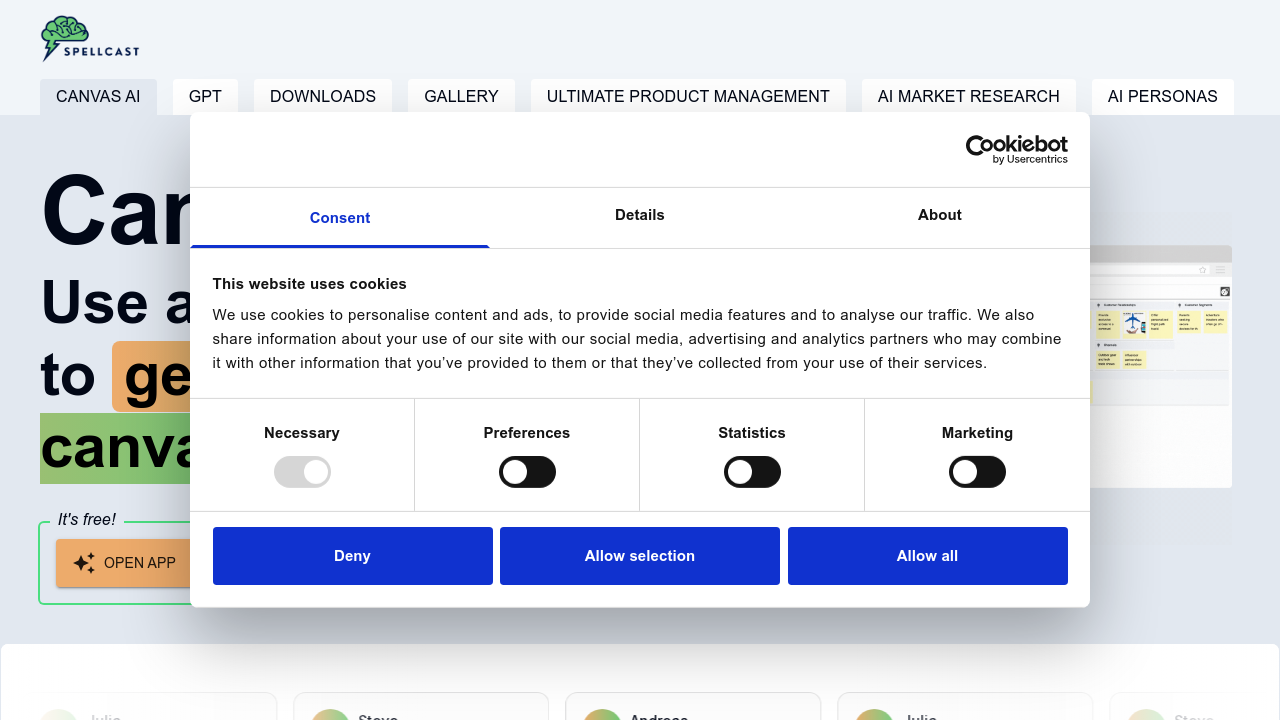Screen dimensions: 1280x720
Task: Click the canvas app preview screenshot
Action: click(x=1160, y=366)
